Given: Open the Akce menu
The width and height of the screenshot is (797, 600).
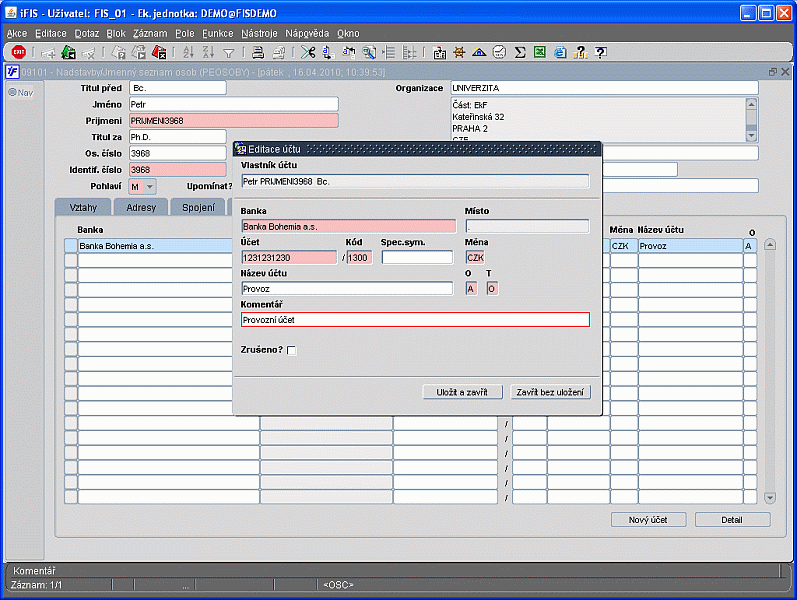Looking at the screenshot, I should (x=17, y=34).
